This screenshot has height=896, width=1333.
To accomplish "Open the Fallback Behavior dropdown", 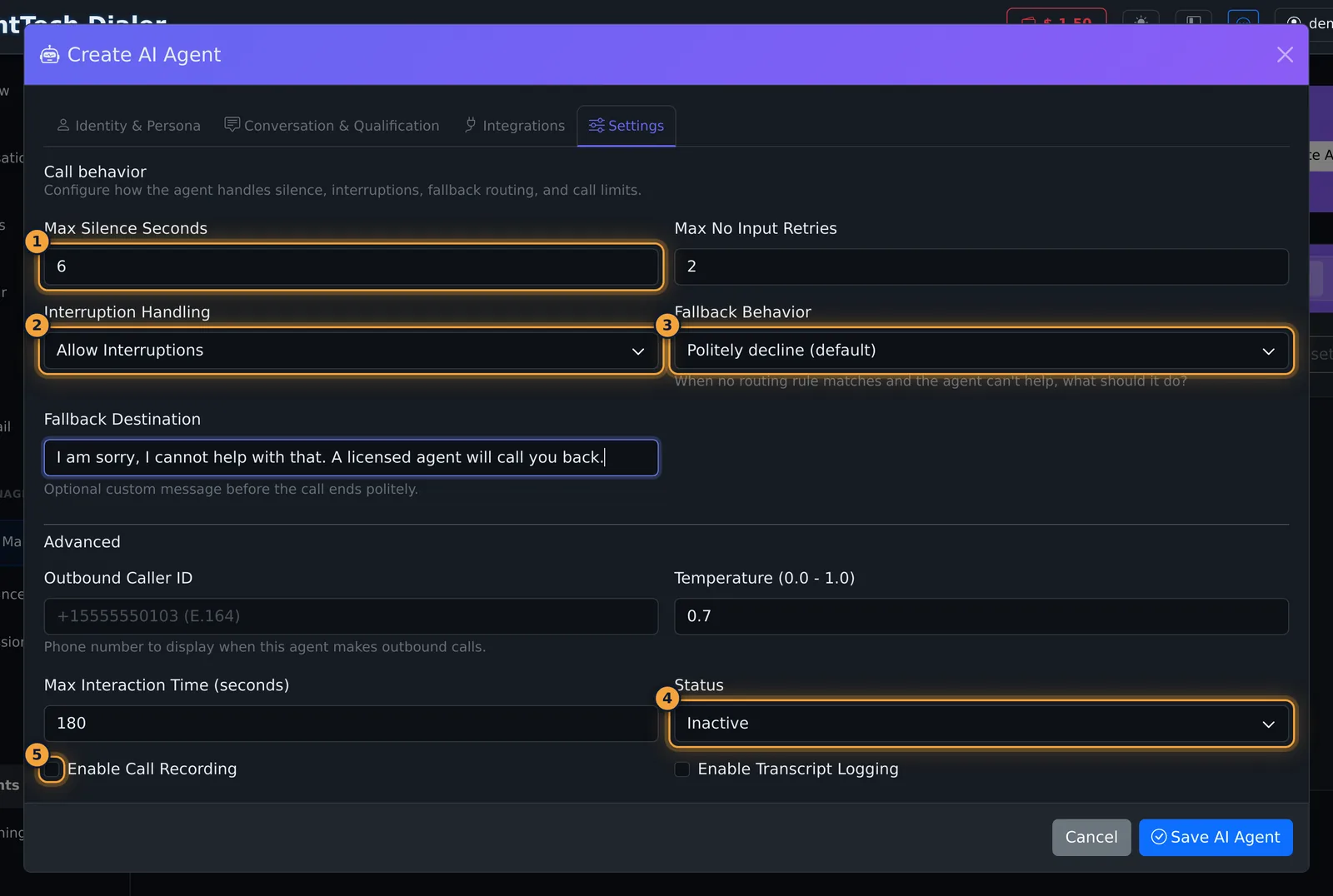I will (x=981, y=351).
